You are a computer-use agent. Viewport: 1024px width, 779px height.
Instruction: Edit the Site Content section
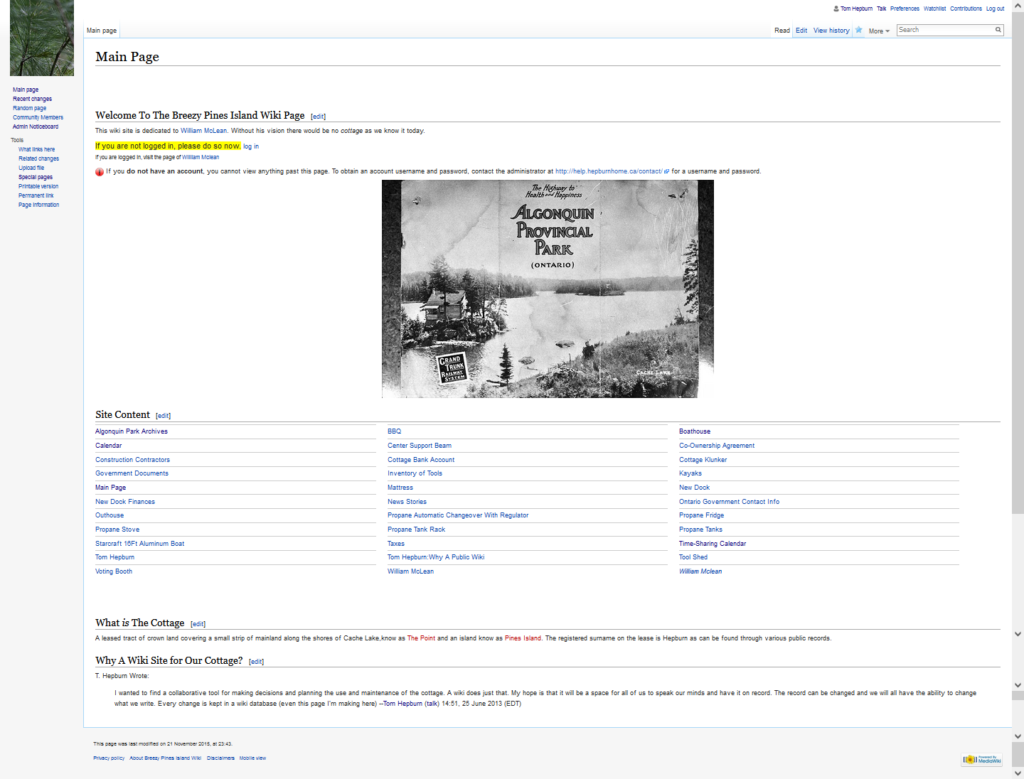click(x=163, y=415)
